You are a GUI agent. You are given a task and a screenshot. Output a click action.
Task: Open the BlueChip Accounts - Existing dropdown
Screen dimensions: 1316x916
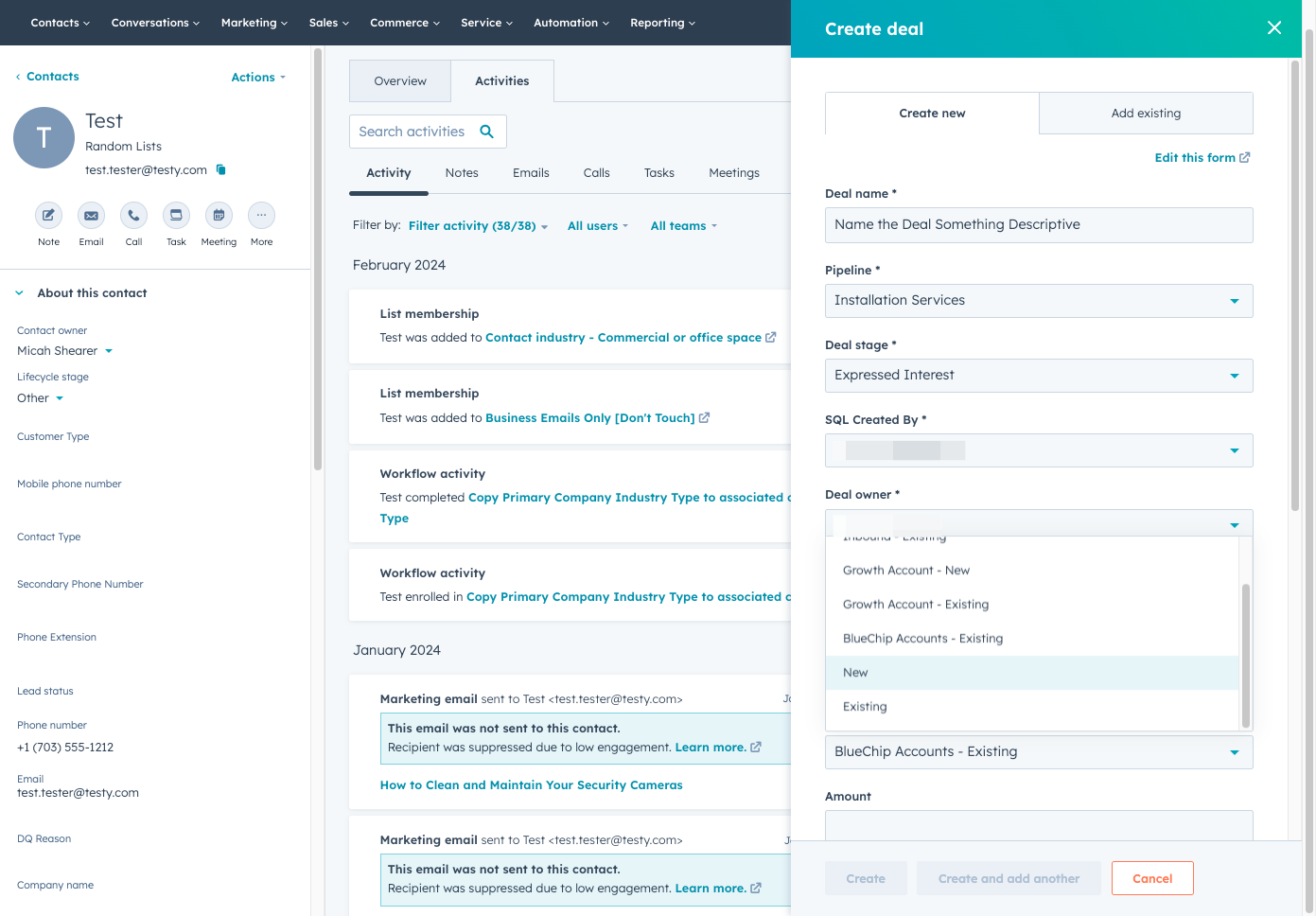click(1039, 752)
